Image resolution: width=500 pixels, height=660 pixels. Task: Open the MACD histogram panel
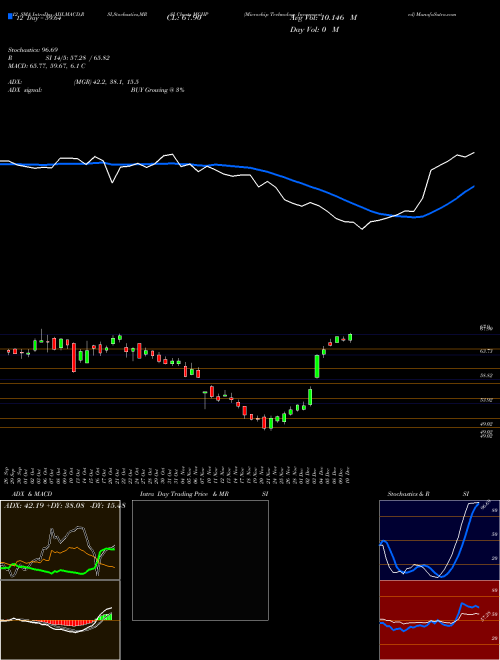[60, 620]
